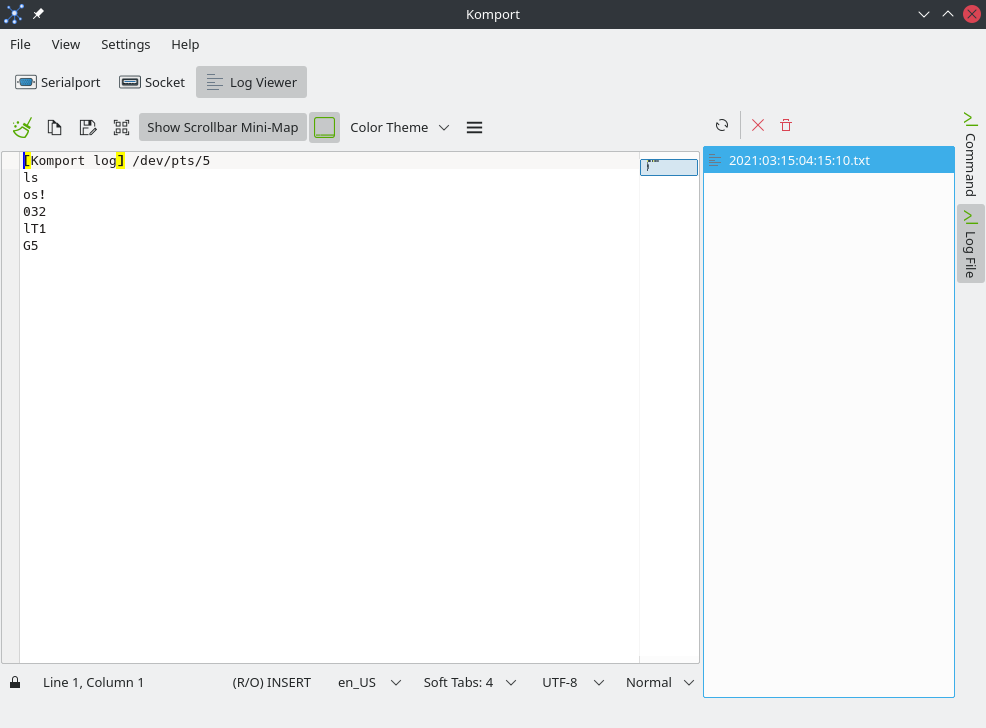
Task: Open the Help menu
Action: tap(185, 45)
